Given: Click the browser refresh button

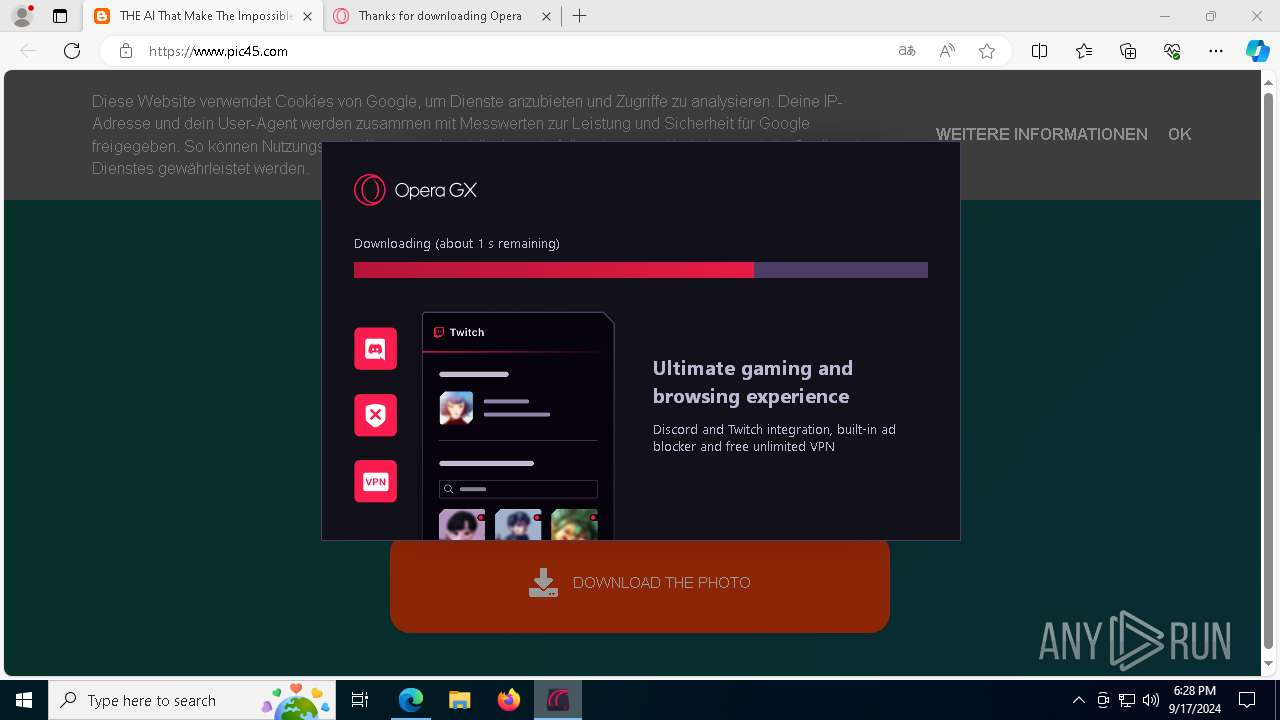Looking at the screenshot, I should coord(72,51).
